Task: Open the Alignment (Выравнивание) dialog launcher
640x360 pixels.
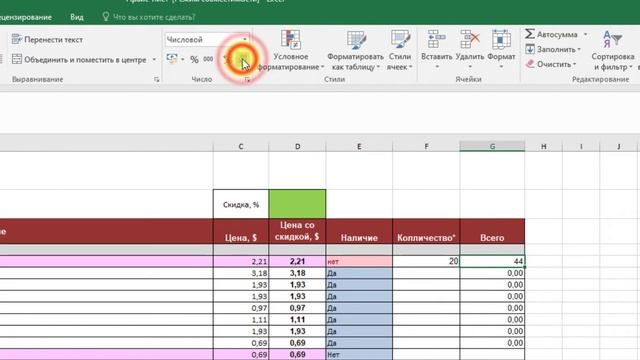Action: [157, 80]
